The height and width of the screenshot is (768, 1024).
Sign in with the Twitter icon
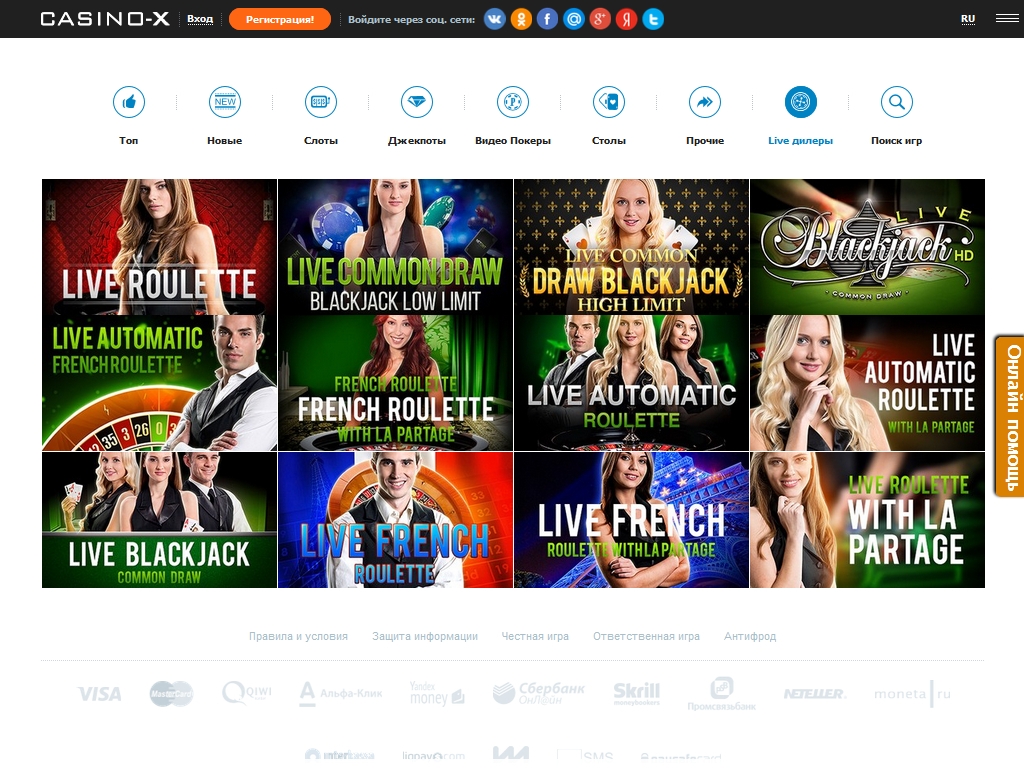click(x=653, y=19)
